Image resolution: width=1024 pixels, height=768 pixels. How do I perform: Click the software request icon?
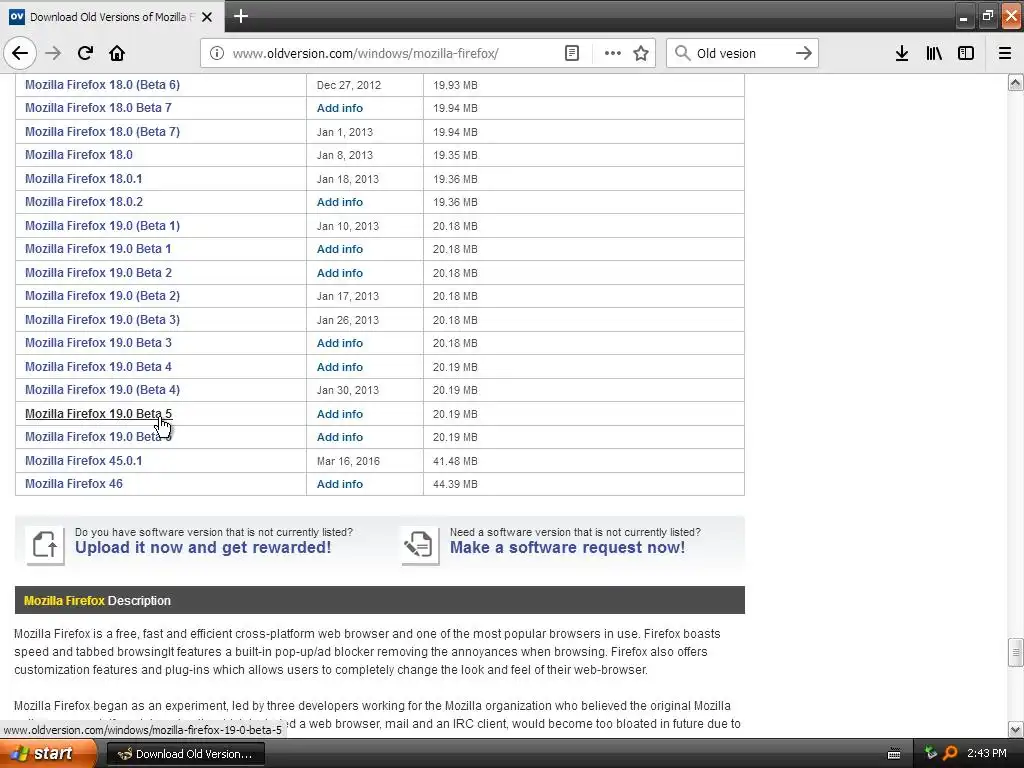click(x=419, y=545)
